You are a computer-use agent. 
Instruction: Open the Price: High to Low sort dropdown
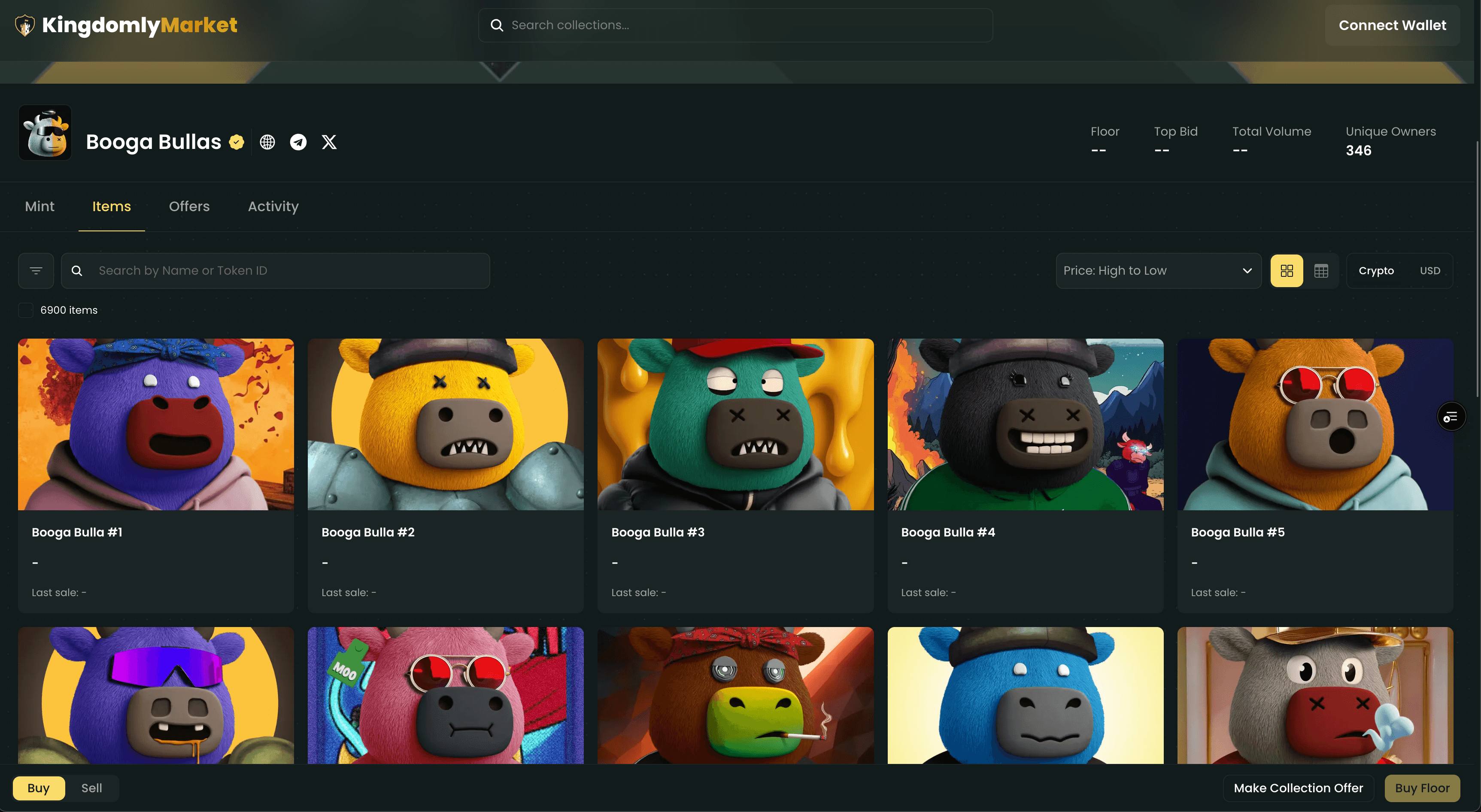[x=1158, y=270]
